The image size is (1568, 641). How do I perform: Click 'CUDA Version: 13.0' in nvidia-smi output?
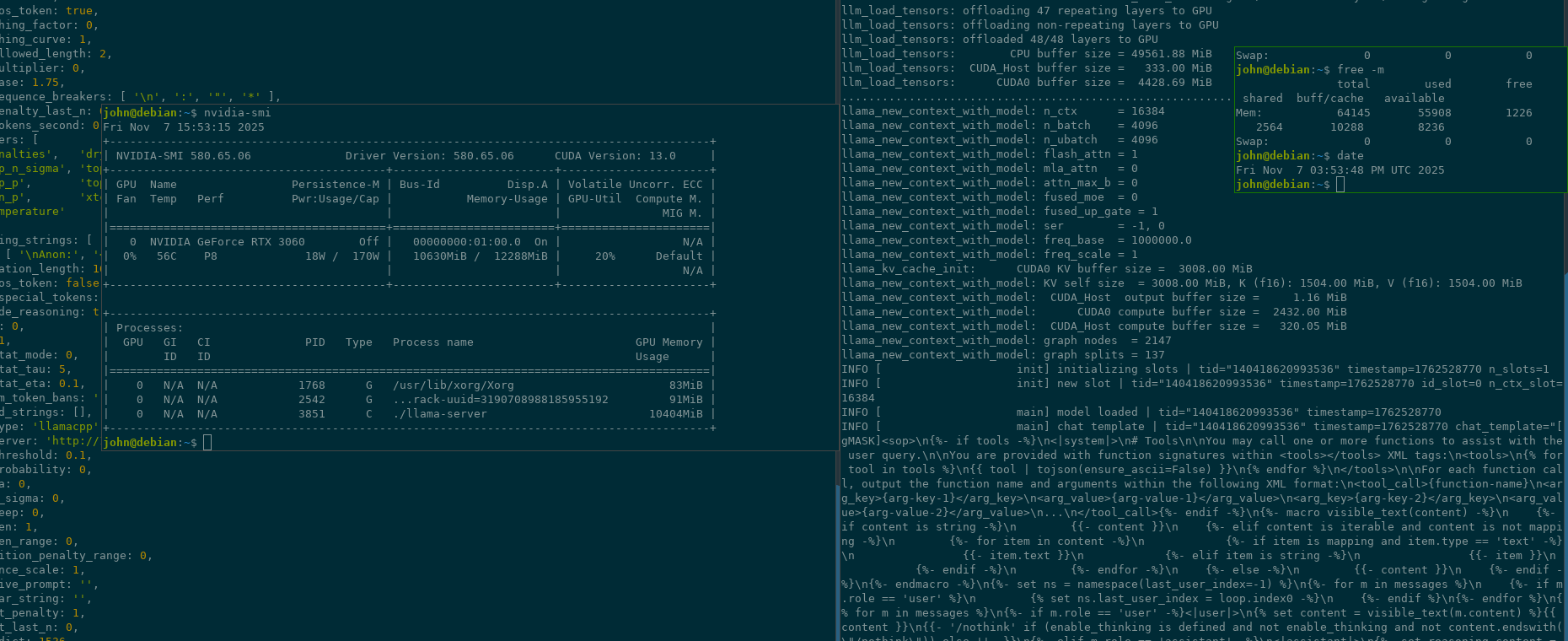click(615, 156)
